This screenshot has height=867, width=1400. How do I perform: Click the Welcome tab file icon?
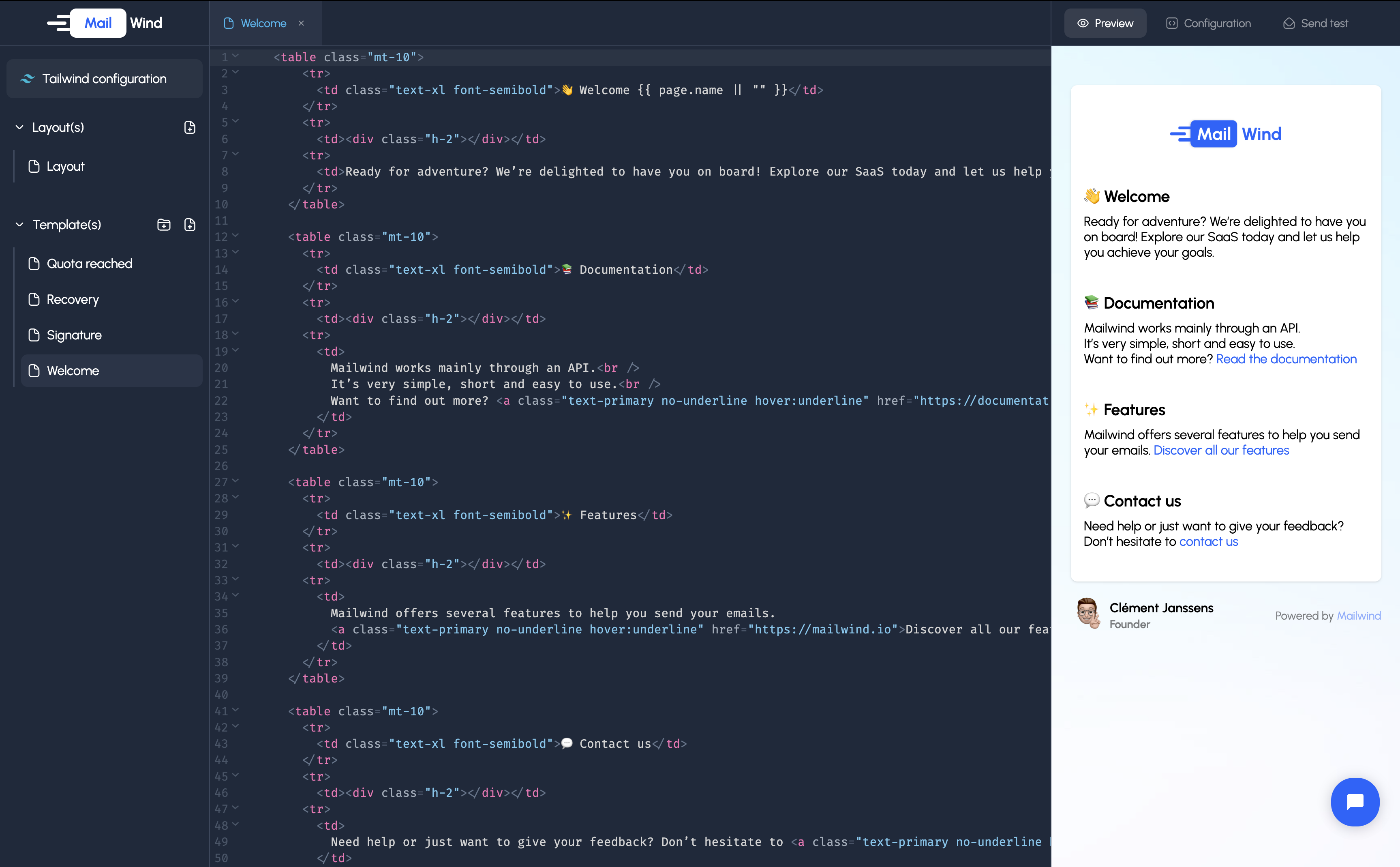(x=229, y=24)
